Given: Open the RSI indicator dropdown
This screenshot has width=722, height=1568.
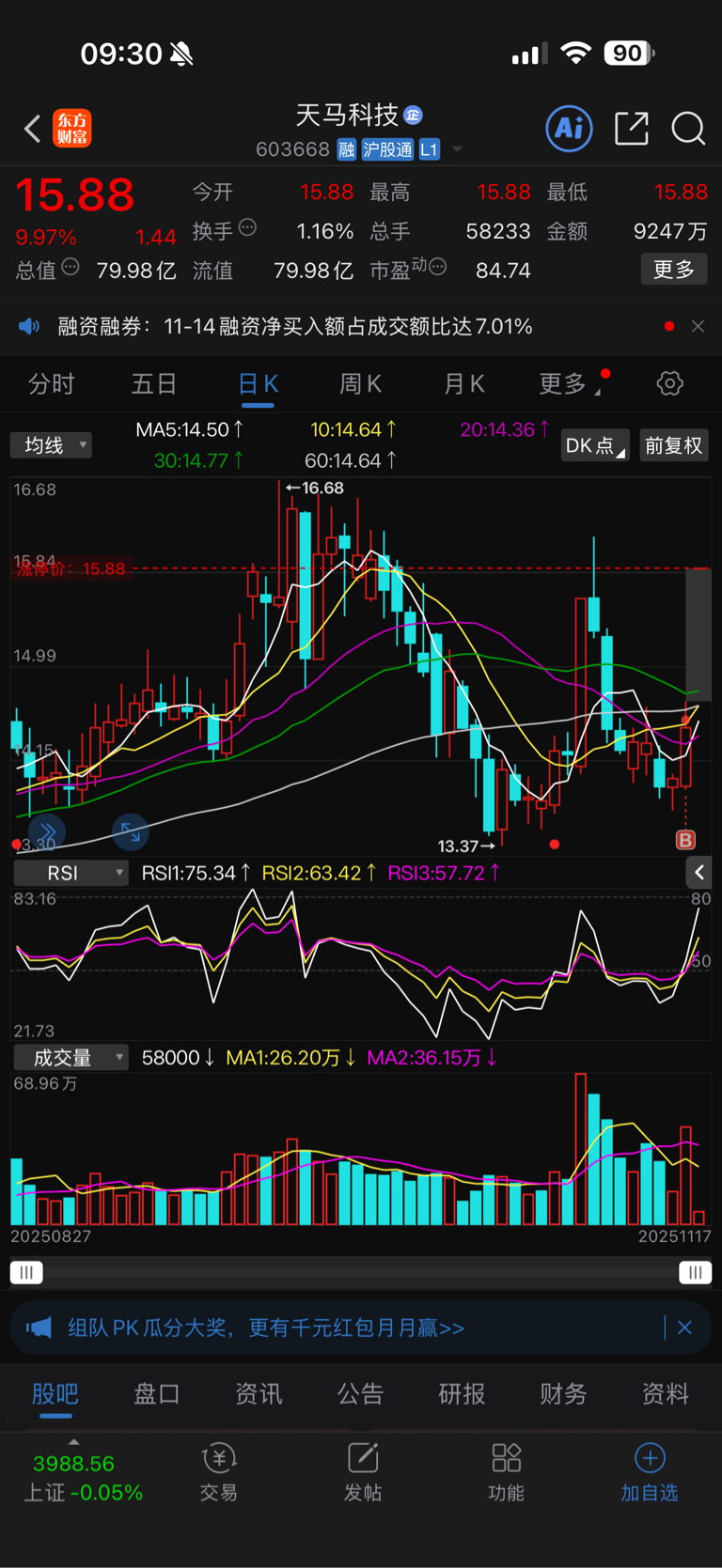Looking at the screenshot, I should click(71, 873).
